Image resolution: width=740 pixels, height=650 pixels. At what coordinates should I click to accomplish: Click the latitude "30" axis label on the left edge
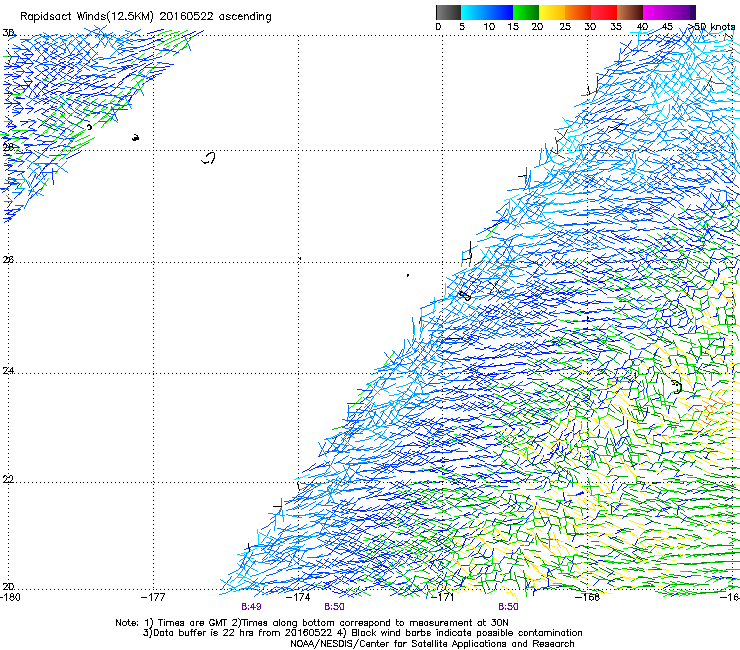tap(8, 33)
